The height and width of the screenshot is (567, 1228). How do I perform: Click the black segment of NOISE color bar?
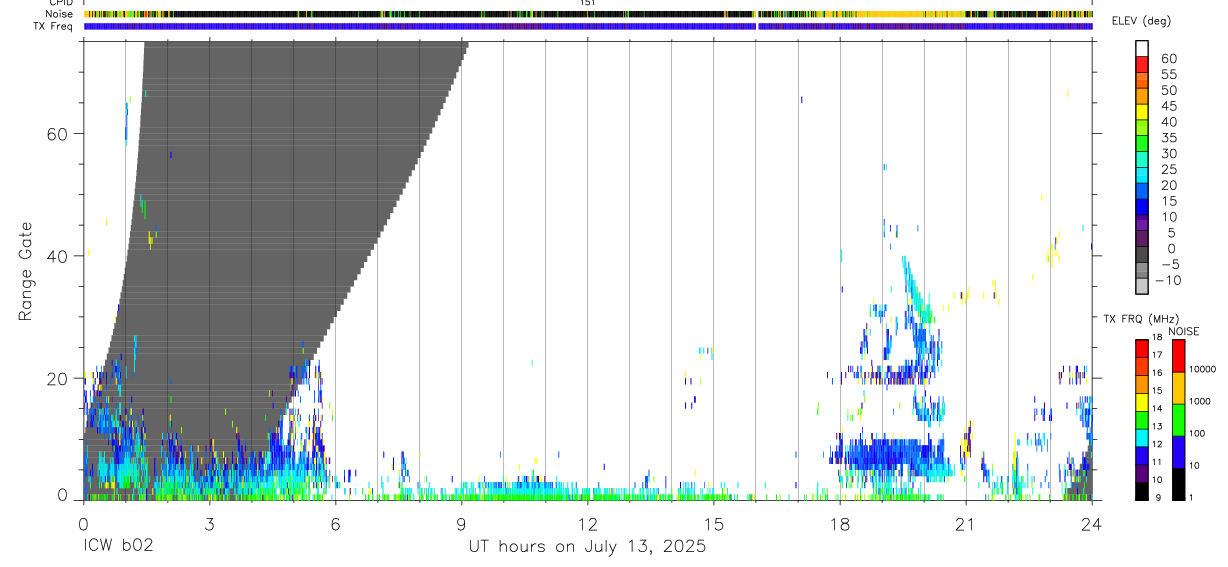tap(1178, 484)
